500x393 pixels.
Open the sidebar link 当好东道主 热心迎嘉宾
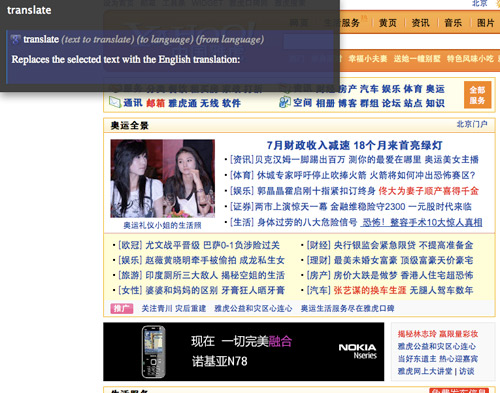tap(438, 359)
